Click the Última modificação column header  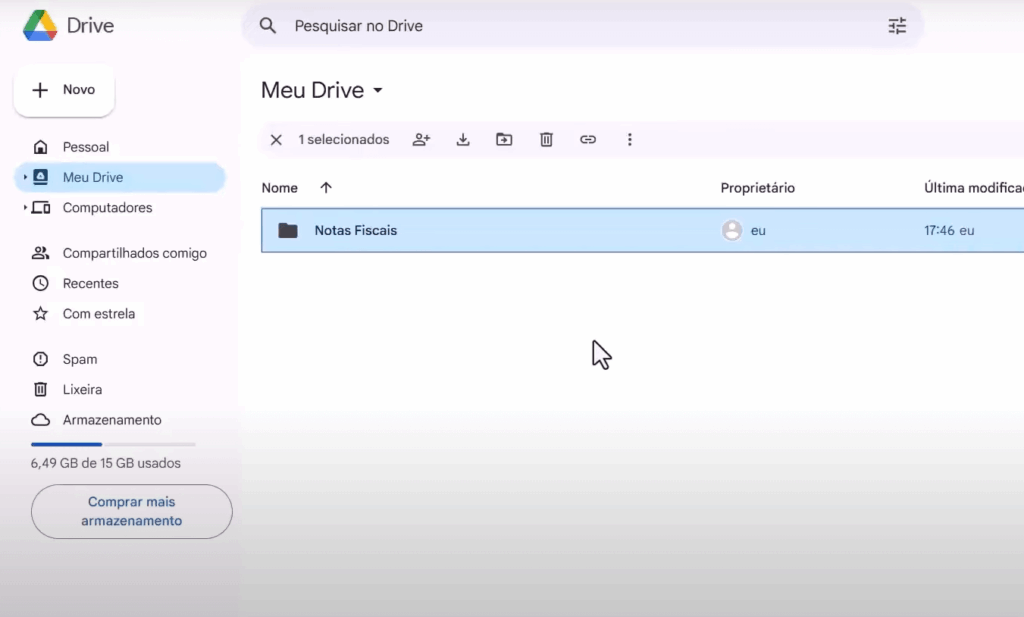point(974,188)
